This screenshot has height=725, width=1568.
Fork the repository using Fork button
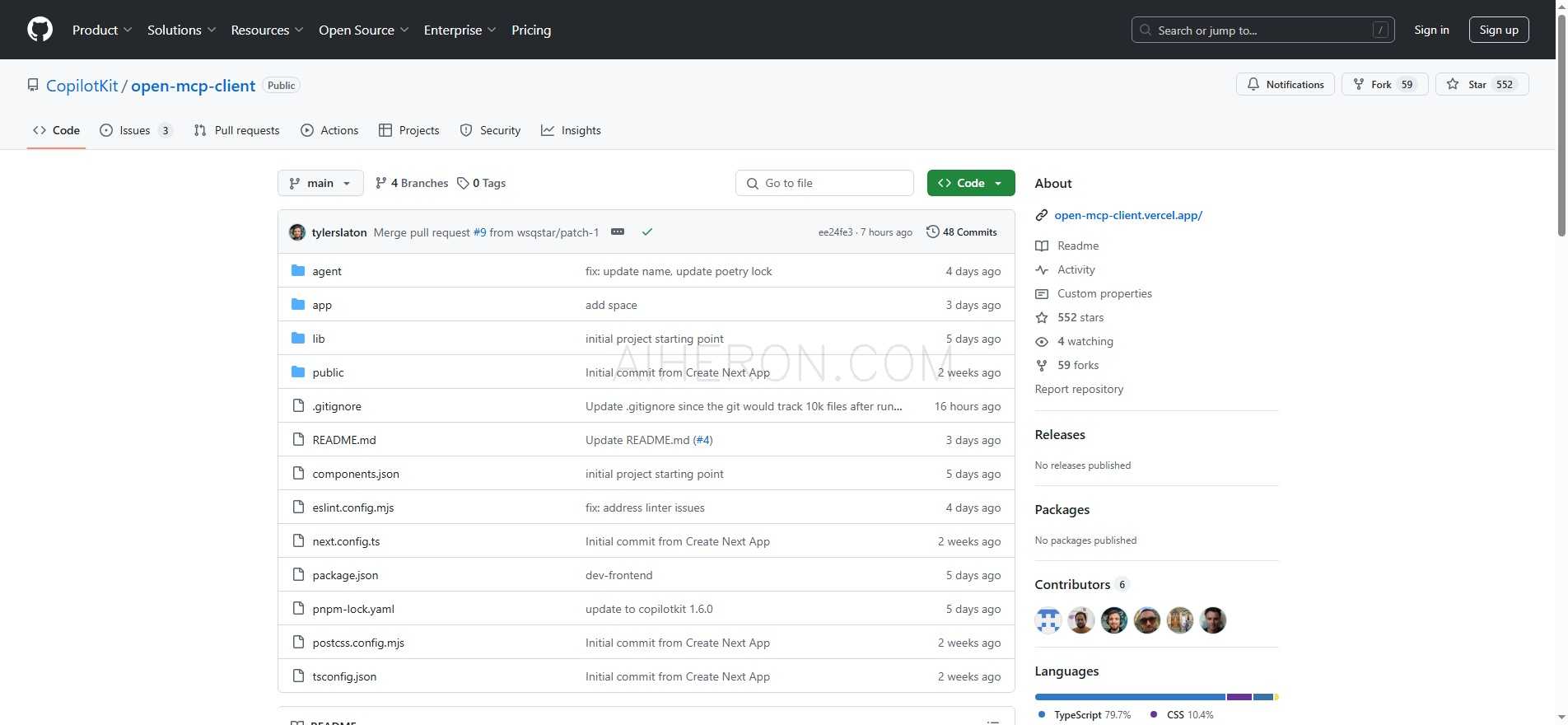tap(1384, 85)
